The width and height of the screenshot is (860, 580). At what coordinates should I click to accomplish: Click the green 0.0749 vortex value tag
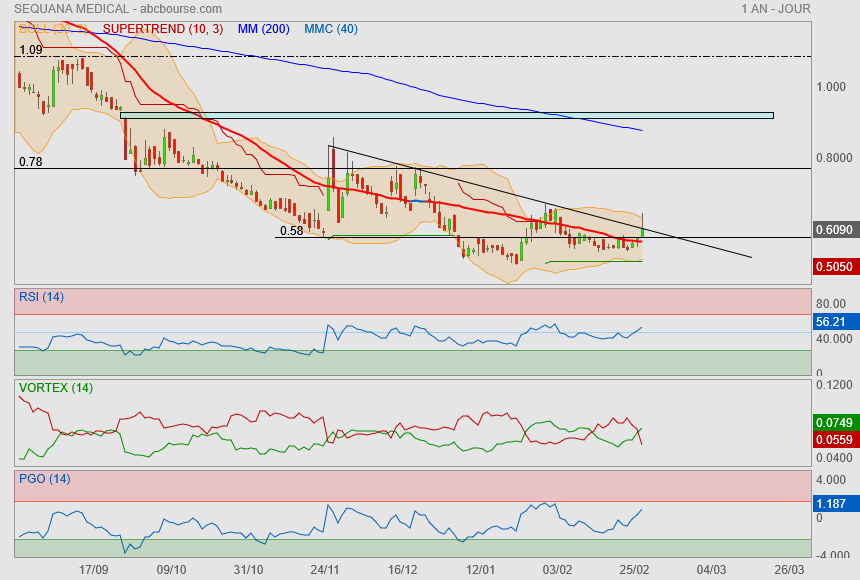[835, 423]
